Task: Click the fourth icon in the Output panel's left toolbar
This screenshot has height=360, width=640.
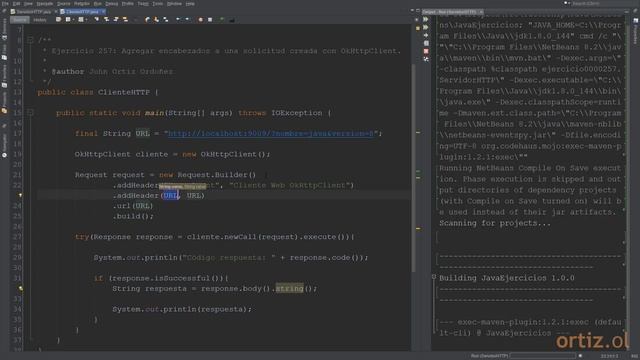Action: (426, 43)
